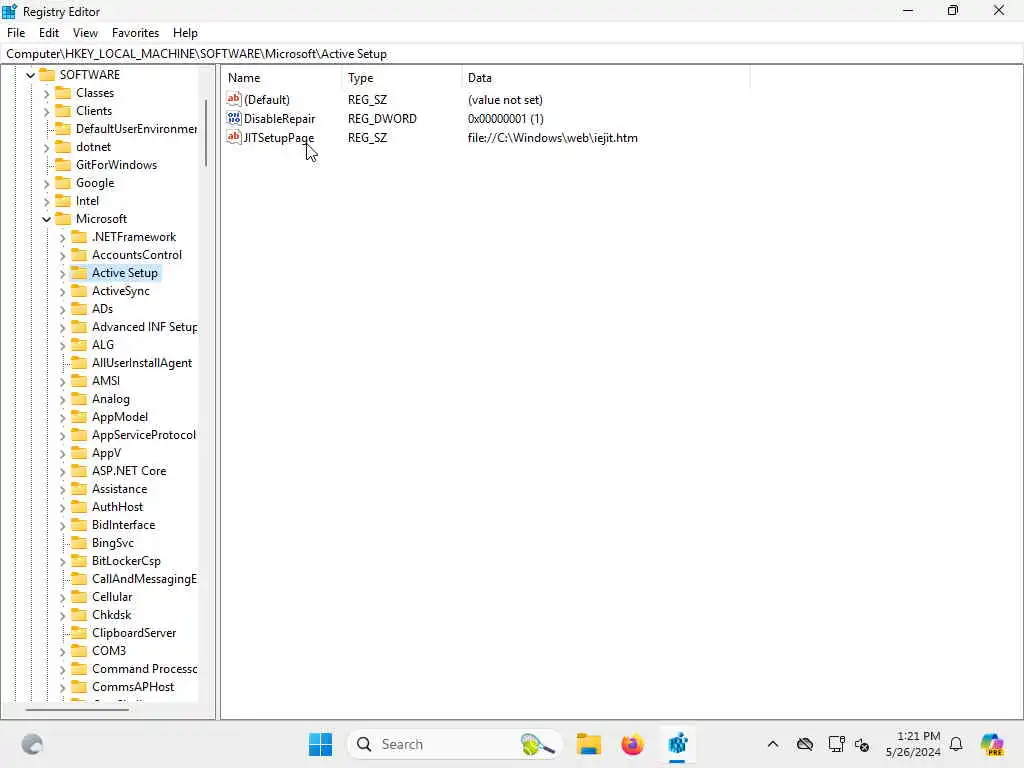The height and width of the screenshot is (768, 1024).
Task: Select the Command Processor key
Action: pyautogui.click(x=144, y=669)
